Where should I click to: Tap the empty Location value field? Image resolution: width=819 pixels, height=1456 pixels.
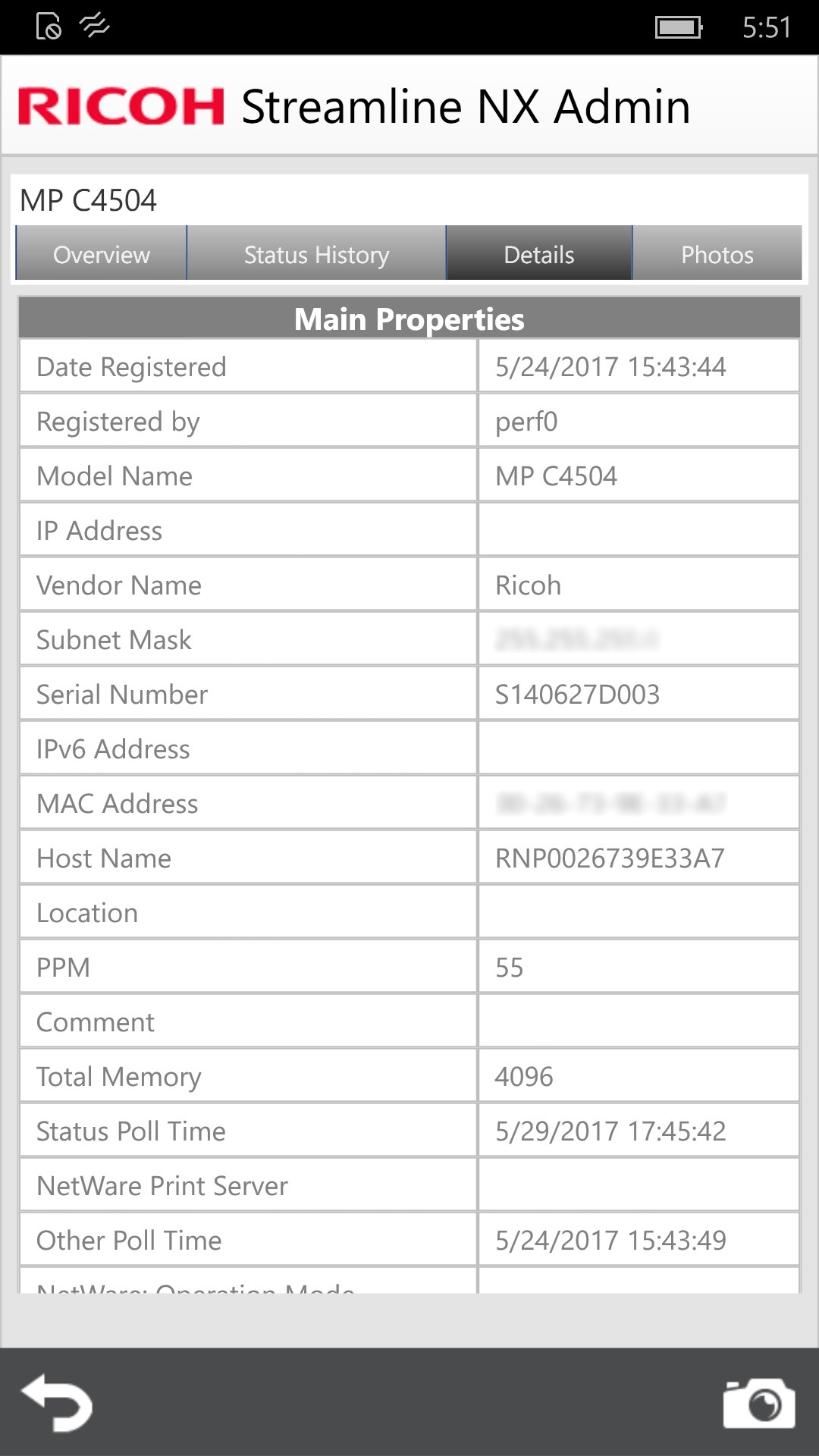[x=639, y=912]
